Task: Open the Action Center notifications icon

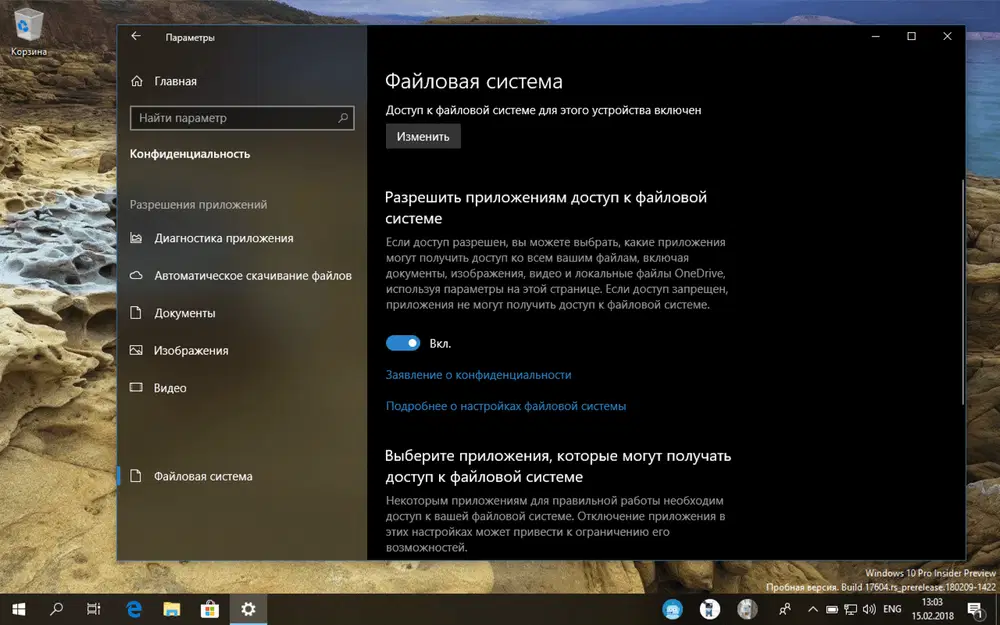Action: pos(975,610)
